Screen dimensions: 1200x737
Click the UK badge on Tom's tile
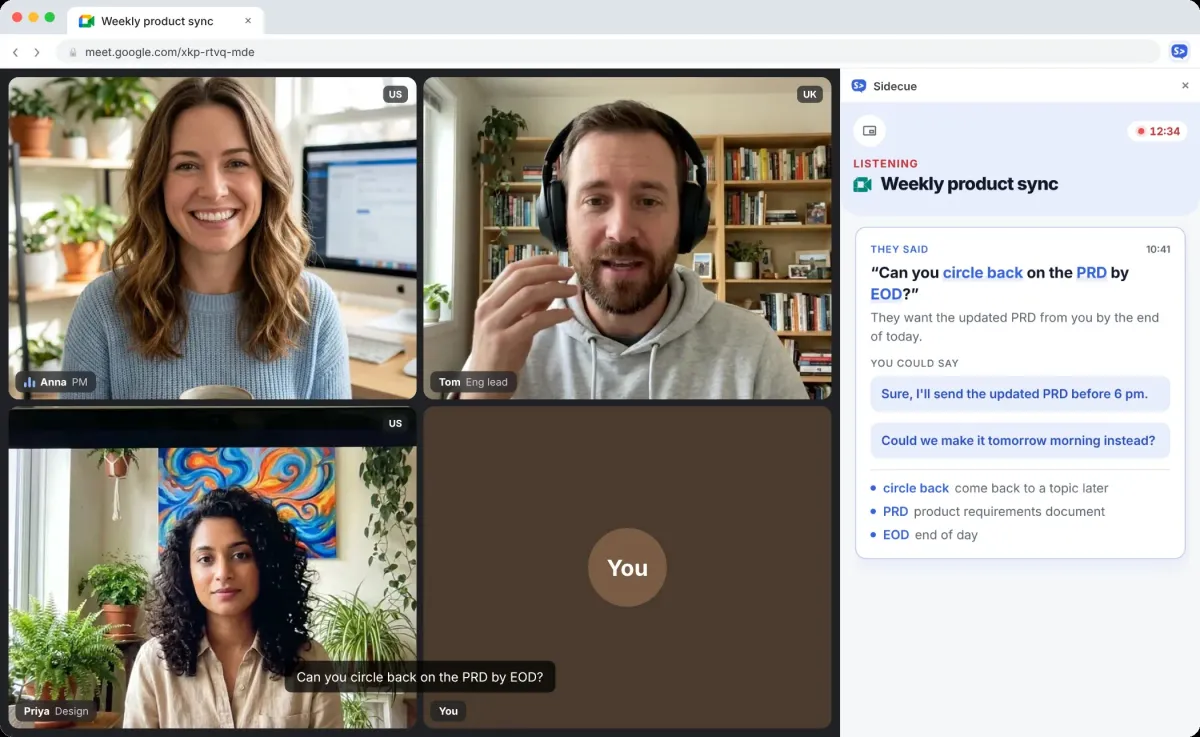click(810, 94)
